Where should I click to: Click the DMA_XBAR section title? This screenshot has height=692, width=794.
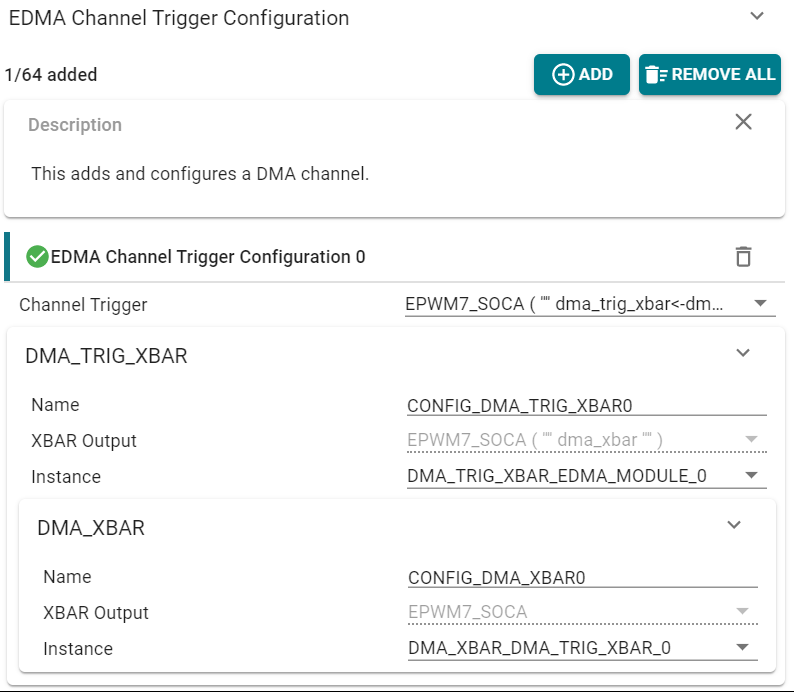point(91,528)
